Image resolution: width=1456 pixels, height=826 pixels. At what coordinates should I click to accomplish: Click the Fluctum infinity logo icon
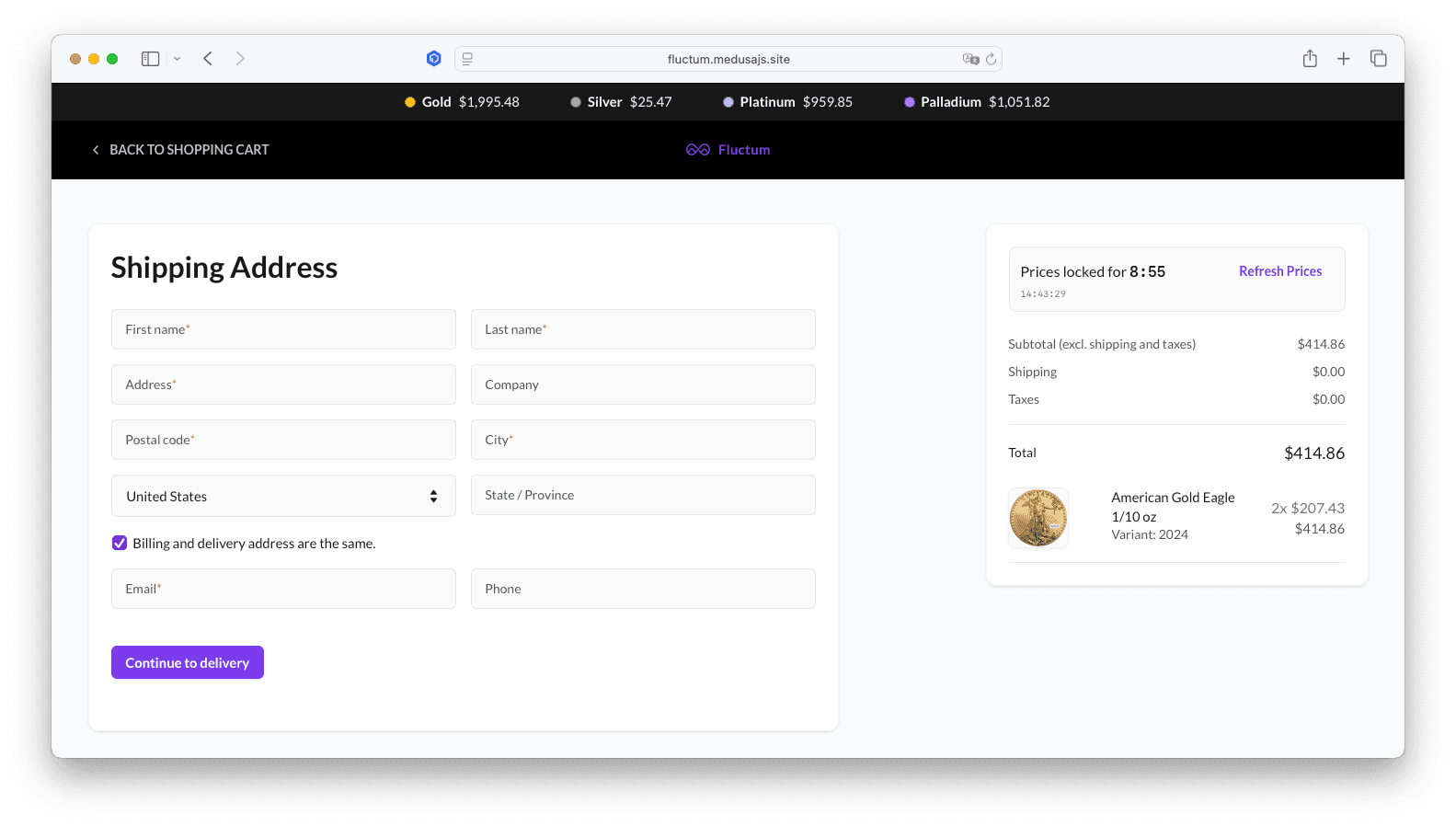point(698,150)
